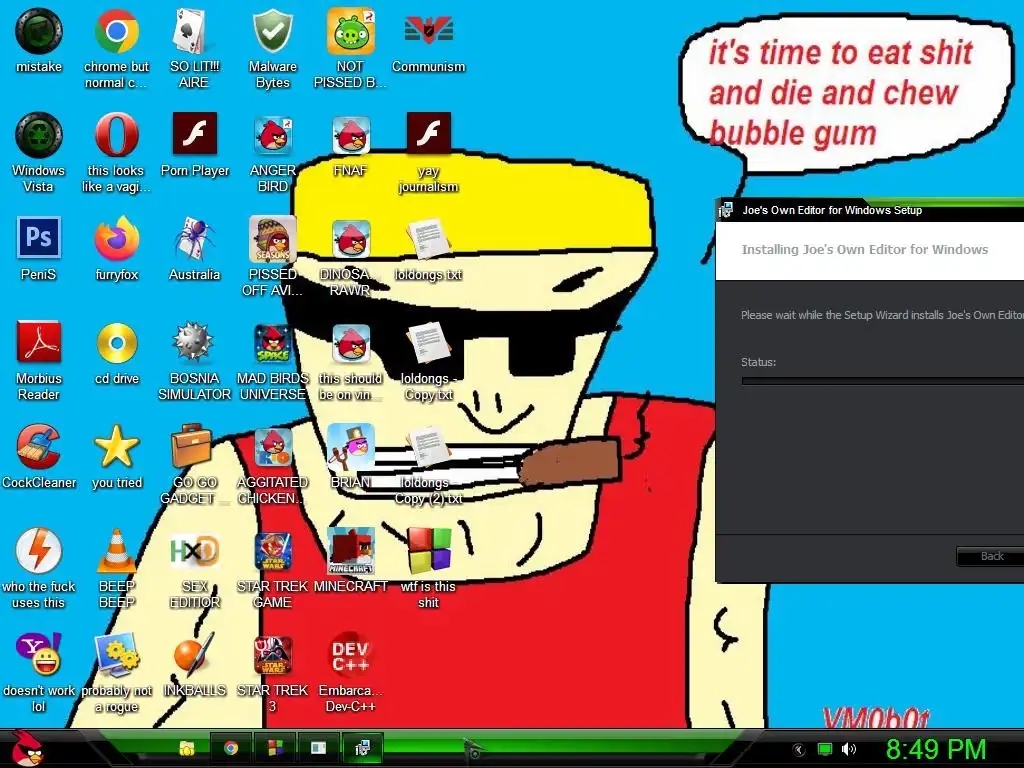Click the Back button in setup wizard
Screen dimensions: 1024x768
[991, 556]
